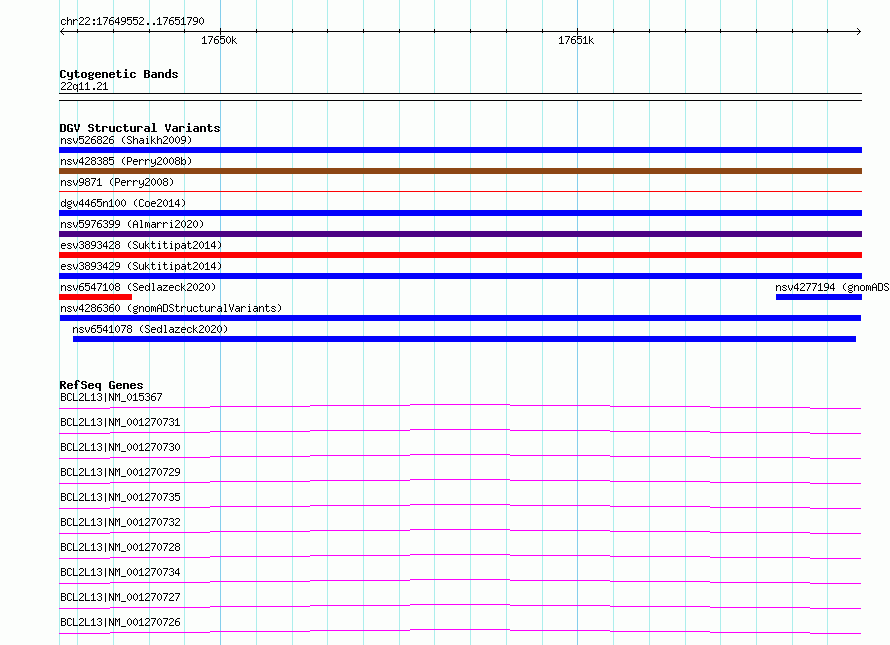Click the DGV Structural Variants track title

(x=140, y=128)
